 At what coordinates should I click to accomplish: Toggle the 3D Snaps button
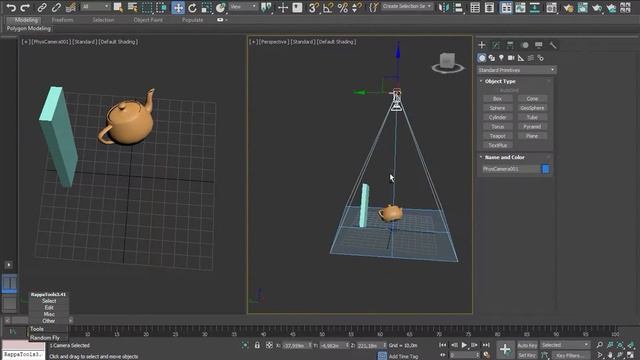313,7
